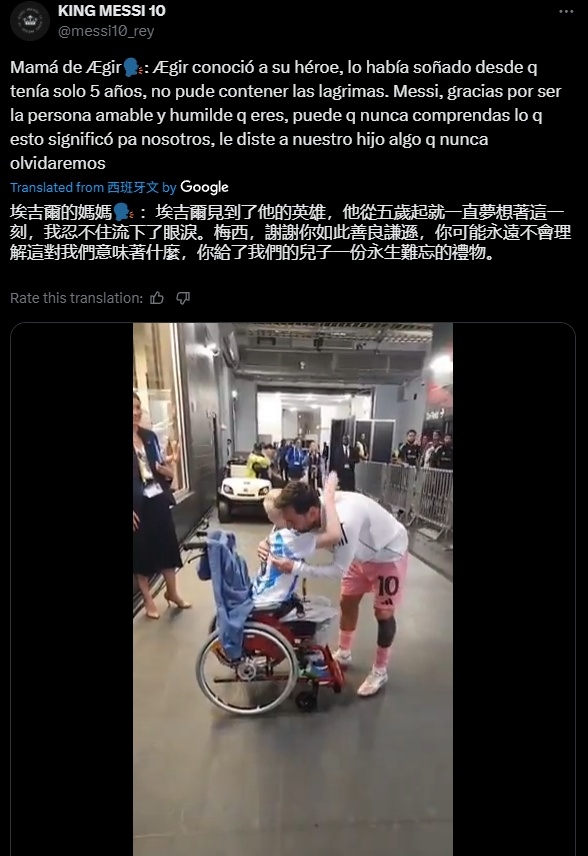
Task: Click the number 10 on pink shorts
Action: pos(387,586)
